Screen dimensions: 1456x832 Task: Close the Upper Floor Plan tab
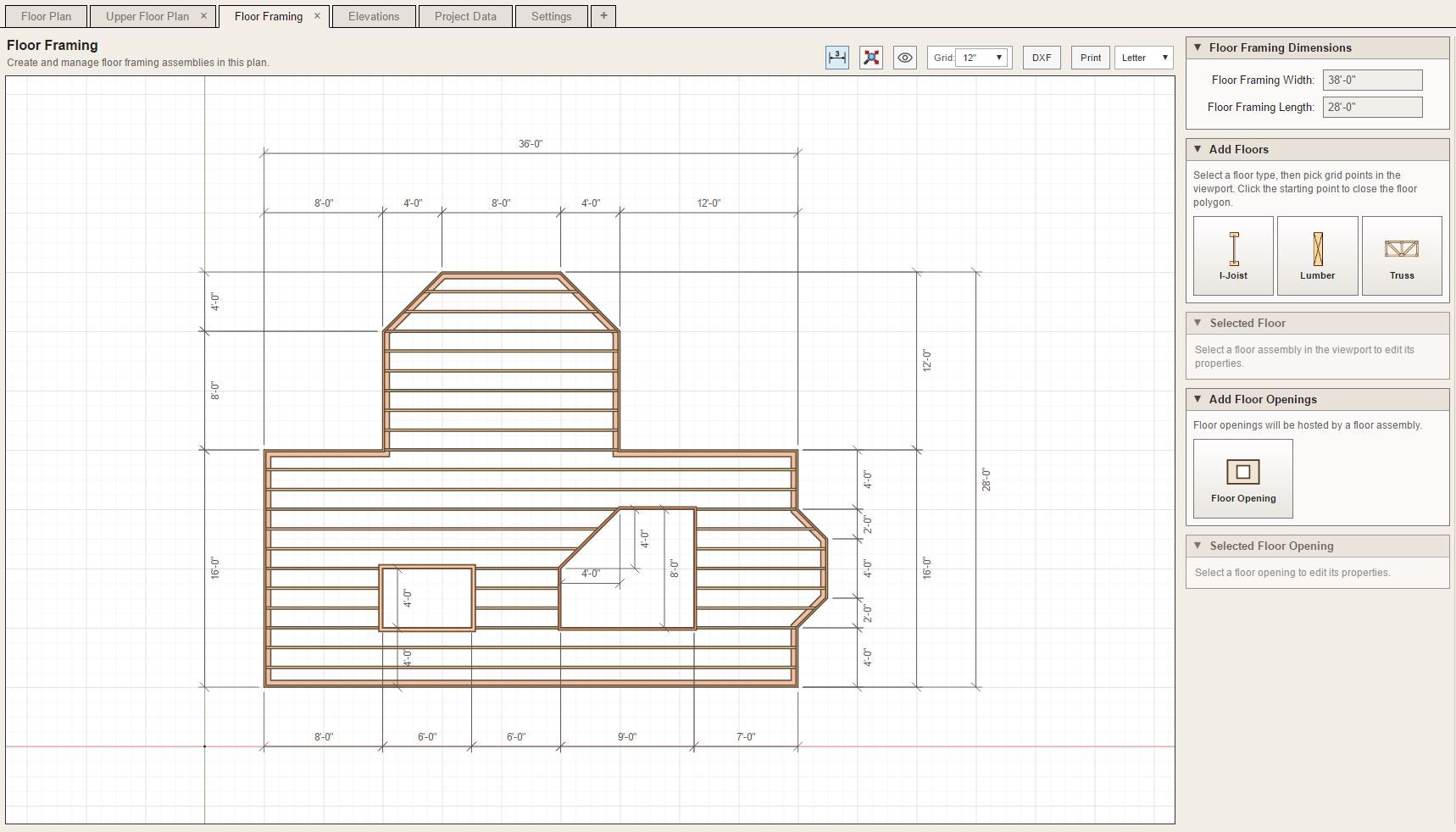[x=203, y=16]
